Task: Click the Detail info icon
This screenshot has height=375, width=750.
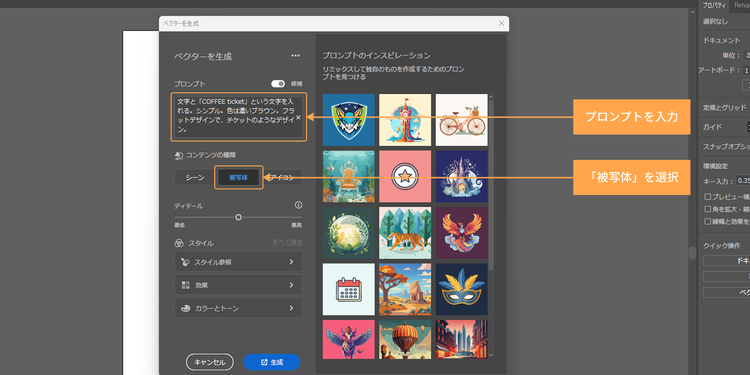Action: click(x=298, y=205)
